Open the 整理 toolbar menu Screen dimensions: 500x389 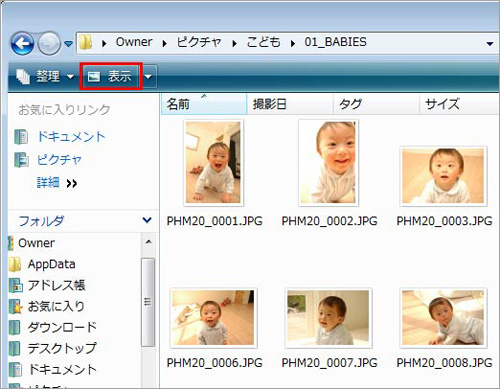click(45, 77)
